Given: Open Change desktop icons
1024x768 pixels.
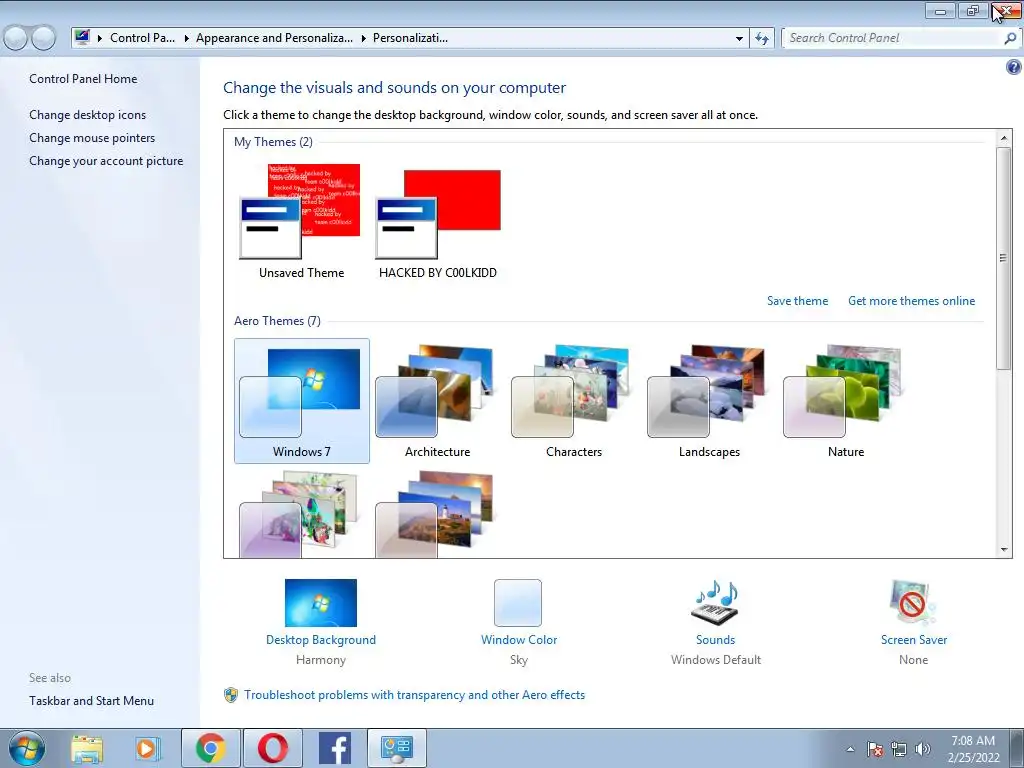Looking at the screenshot, I should point(88,115).
